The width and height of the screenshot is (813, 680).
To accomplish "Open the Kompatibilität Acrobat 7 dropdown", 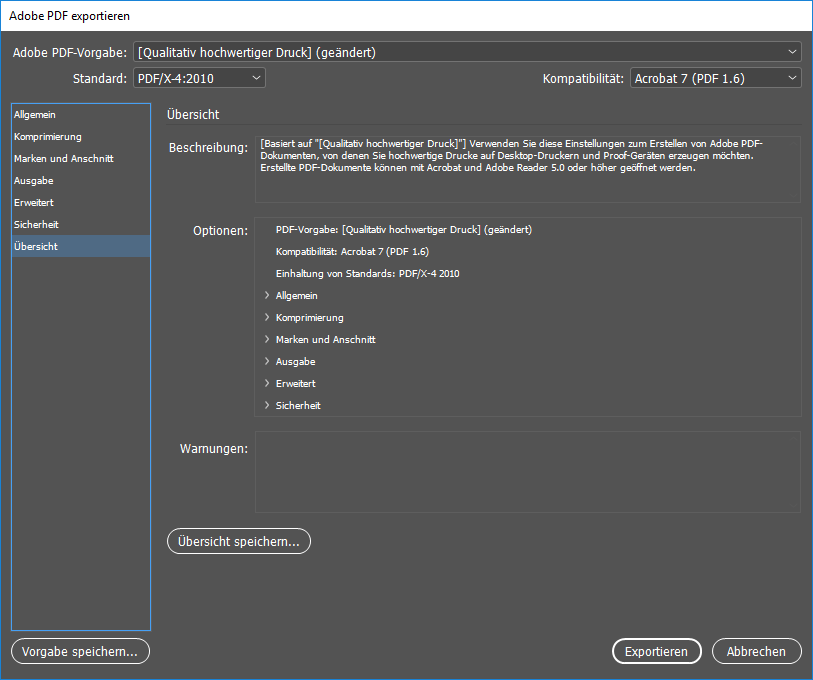I will (x=716, y=78).
